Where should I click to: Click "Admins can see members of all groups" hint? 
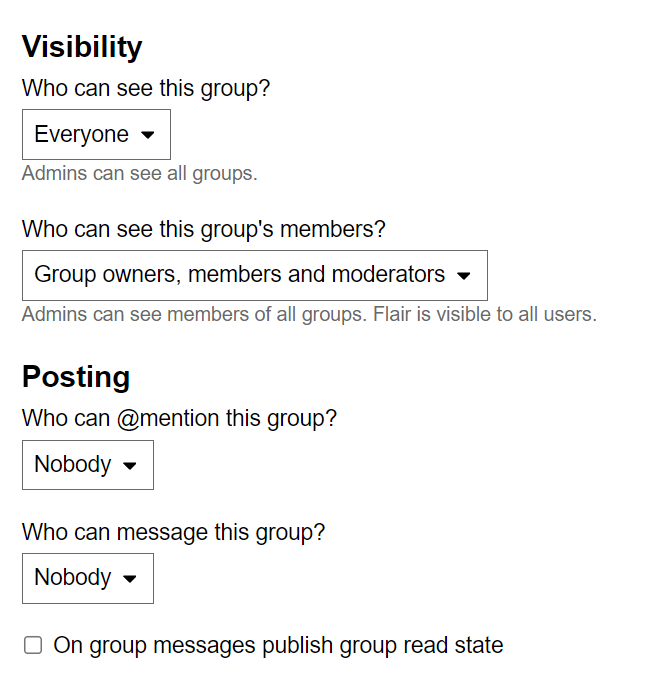(x=195, y=315)
